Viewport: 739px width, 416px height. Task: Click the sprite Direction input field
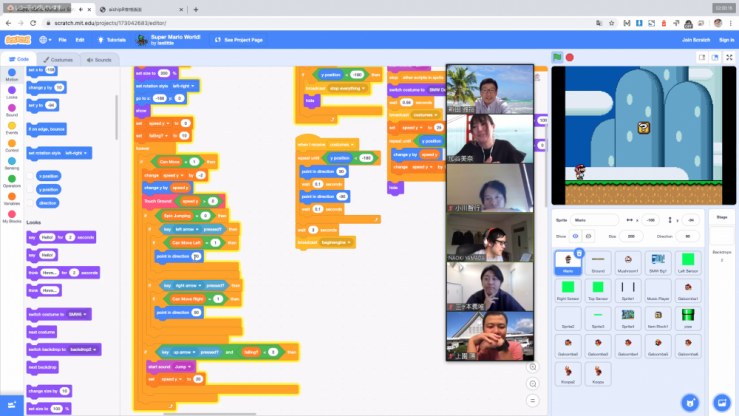688,236
